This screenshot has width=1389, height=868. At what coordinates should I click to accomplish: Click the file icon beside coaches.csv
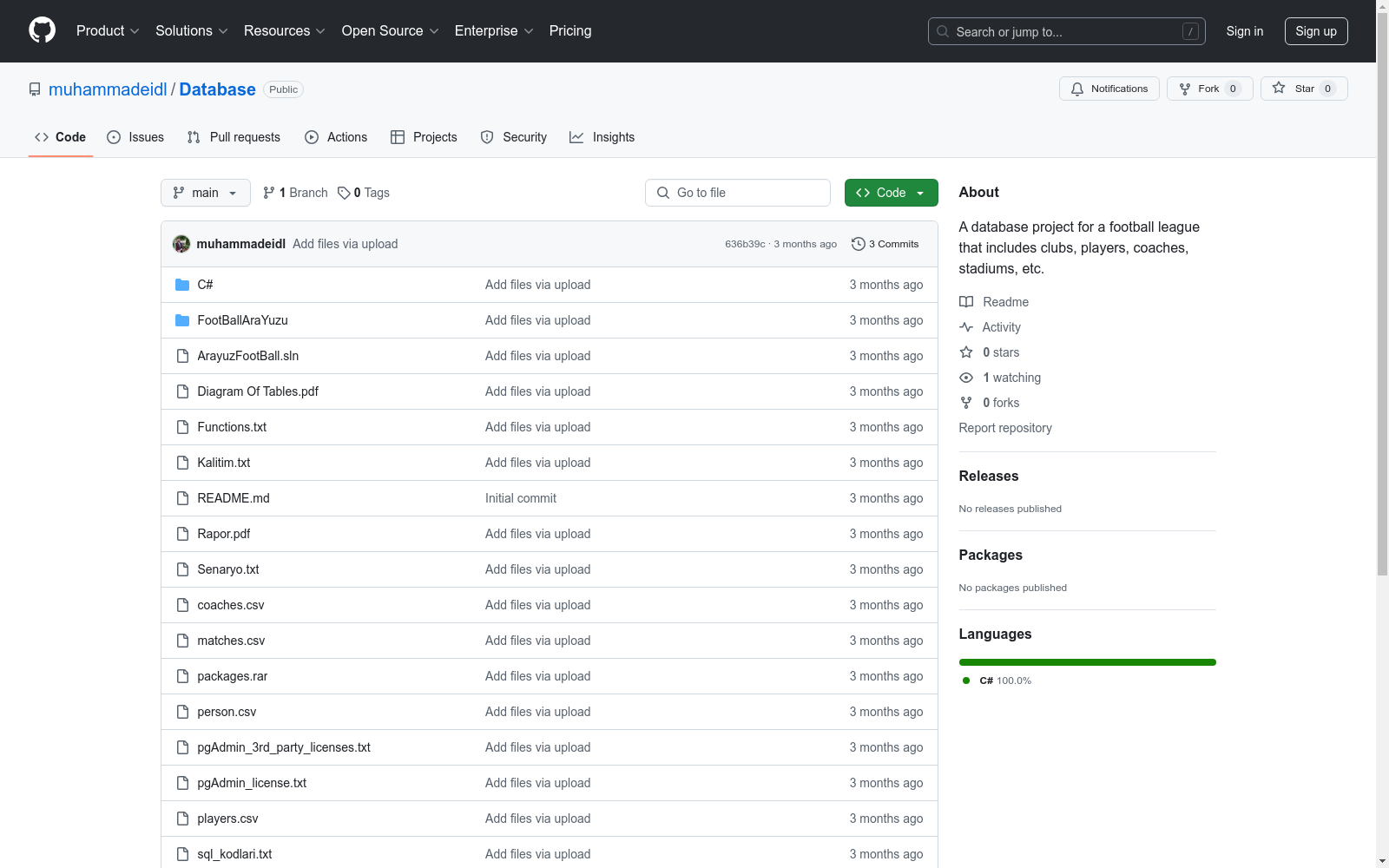coord(182,605)
